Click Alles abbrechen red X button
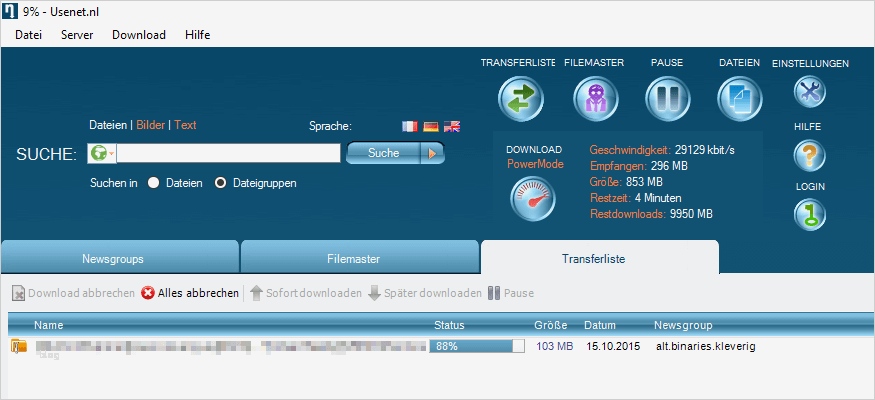 pyautogui.click(x=190, y=293)
